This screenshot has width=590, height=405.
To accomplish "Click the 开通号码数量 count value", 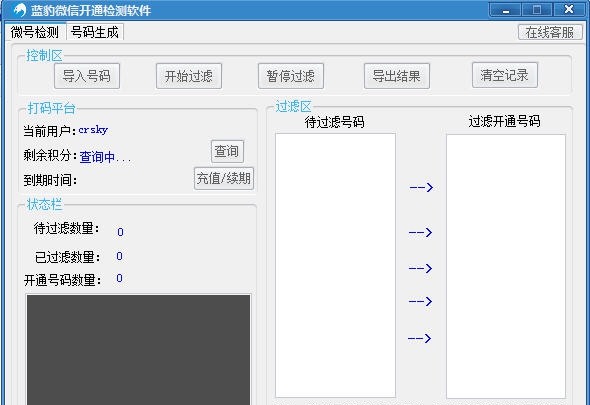I will (x=119, y=278).
